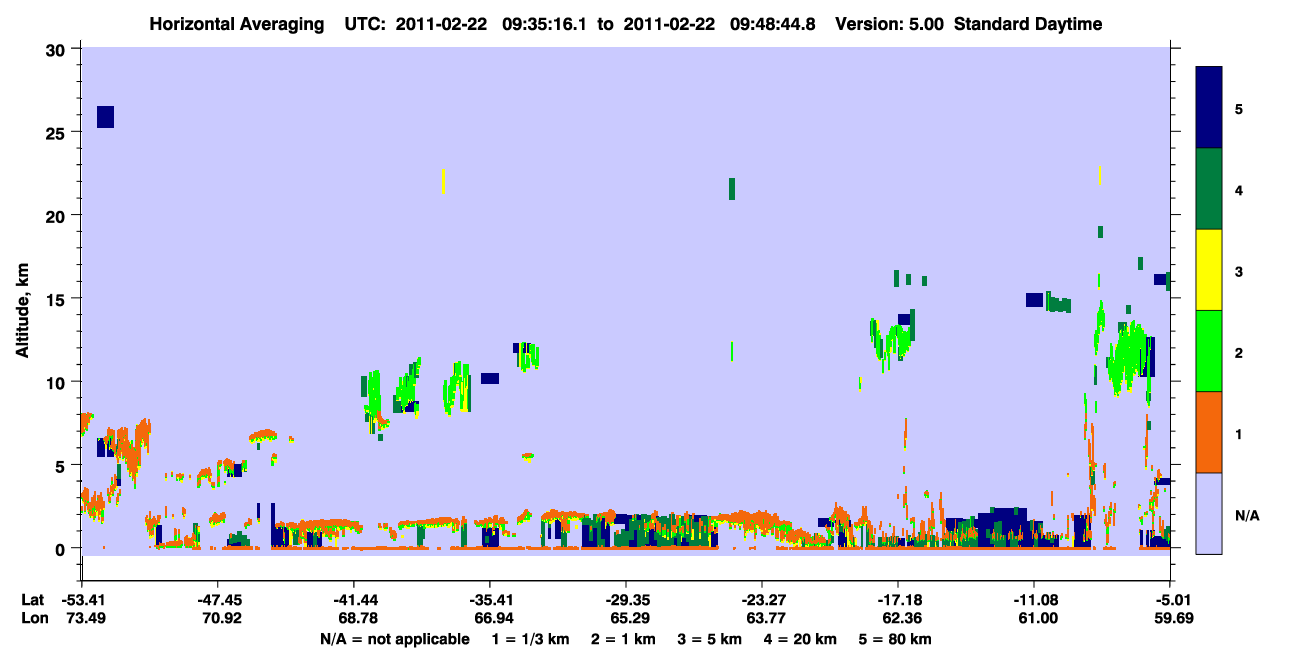This screenshot has height=667, width=1300.
Task: Click the start time 09:35:16.1 in title
Action: coord(543,24)
